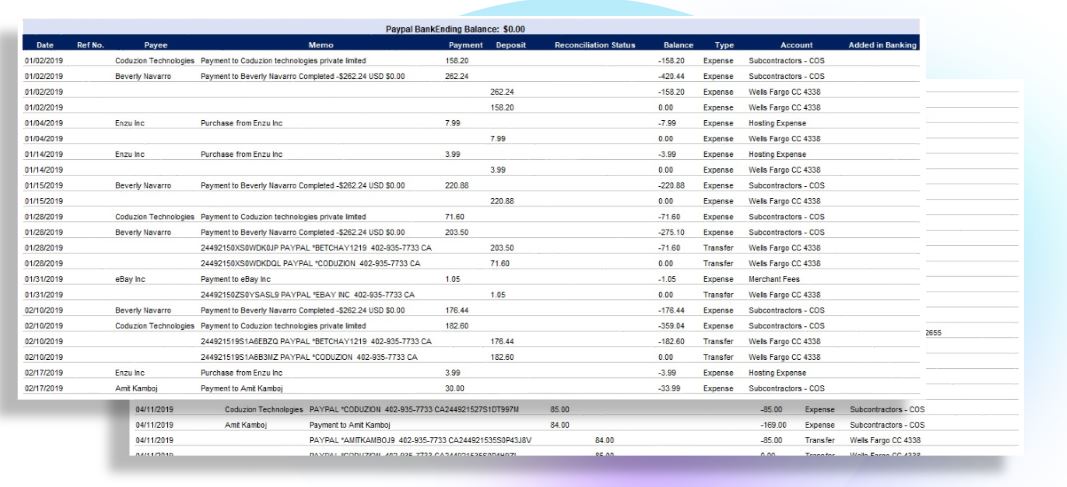Click the 182.60 payment amount
1067x487 pixels.
[457, 326]
